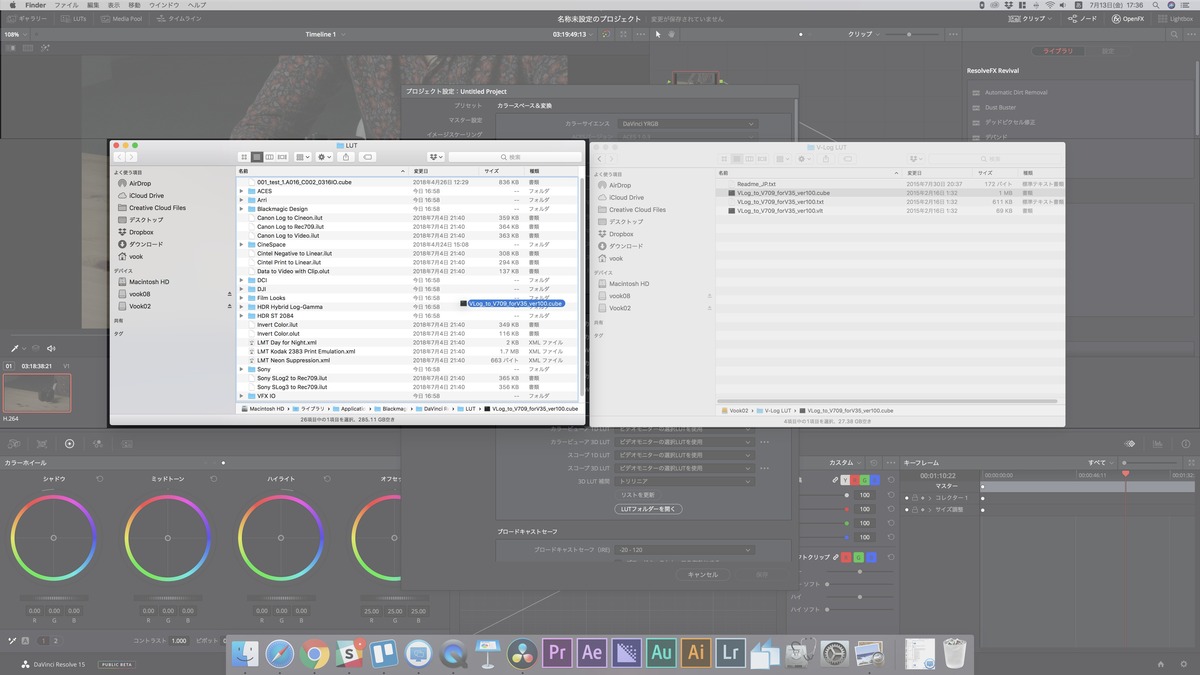1200x675 pixels.
Task: Launch Premiere Pro from the Dock
Action: 557,653
